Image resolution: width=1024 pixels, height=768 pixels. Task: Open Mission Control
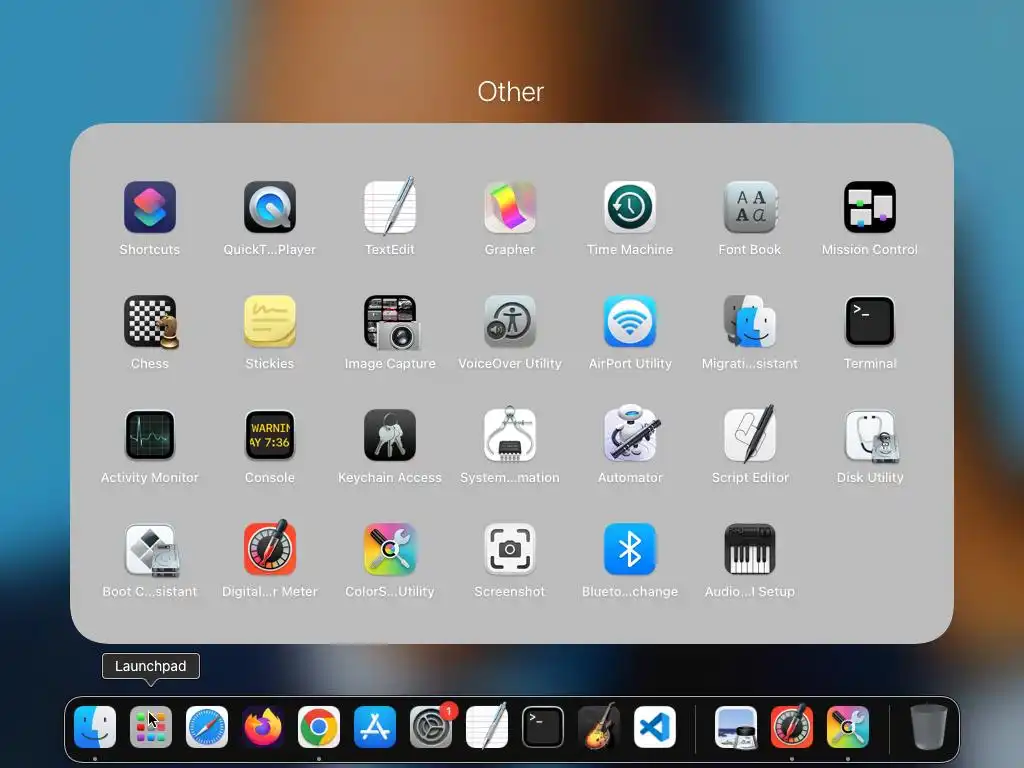pos(870,208)
